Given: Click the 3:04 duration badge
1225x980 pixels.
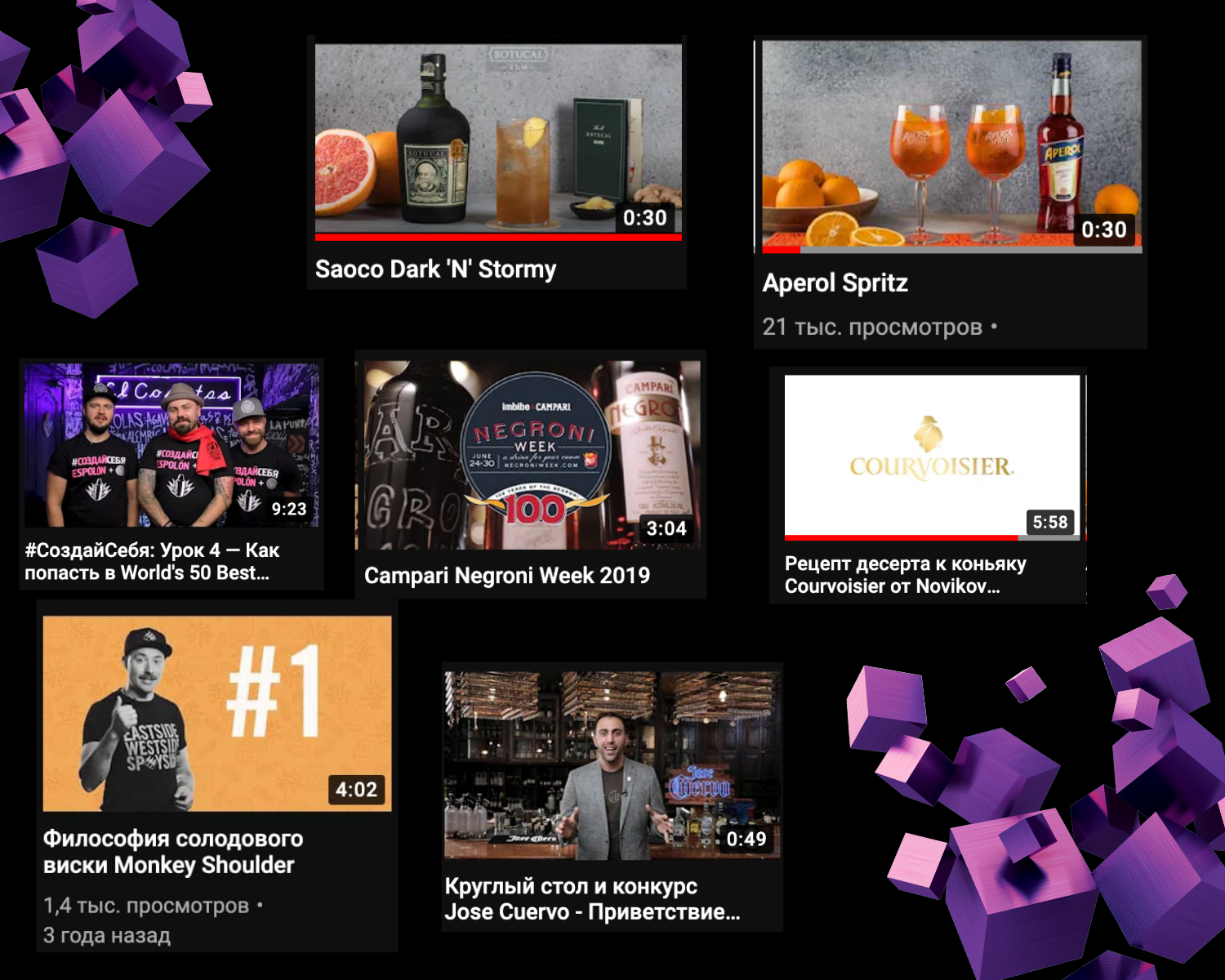Looking at the screenshot, I should pyautogui.click(x=666, y=528).
